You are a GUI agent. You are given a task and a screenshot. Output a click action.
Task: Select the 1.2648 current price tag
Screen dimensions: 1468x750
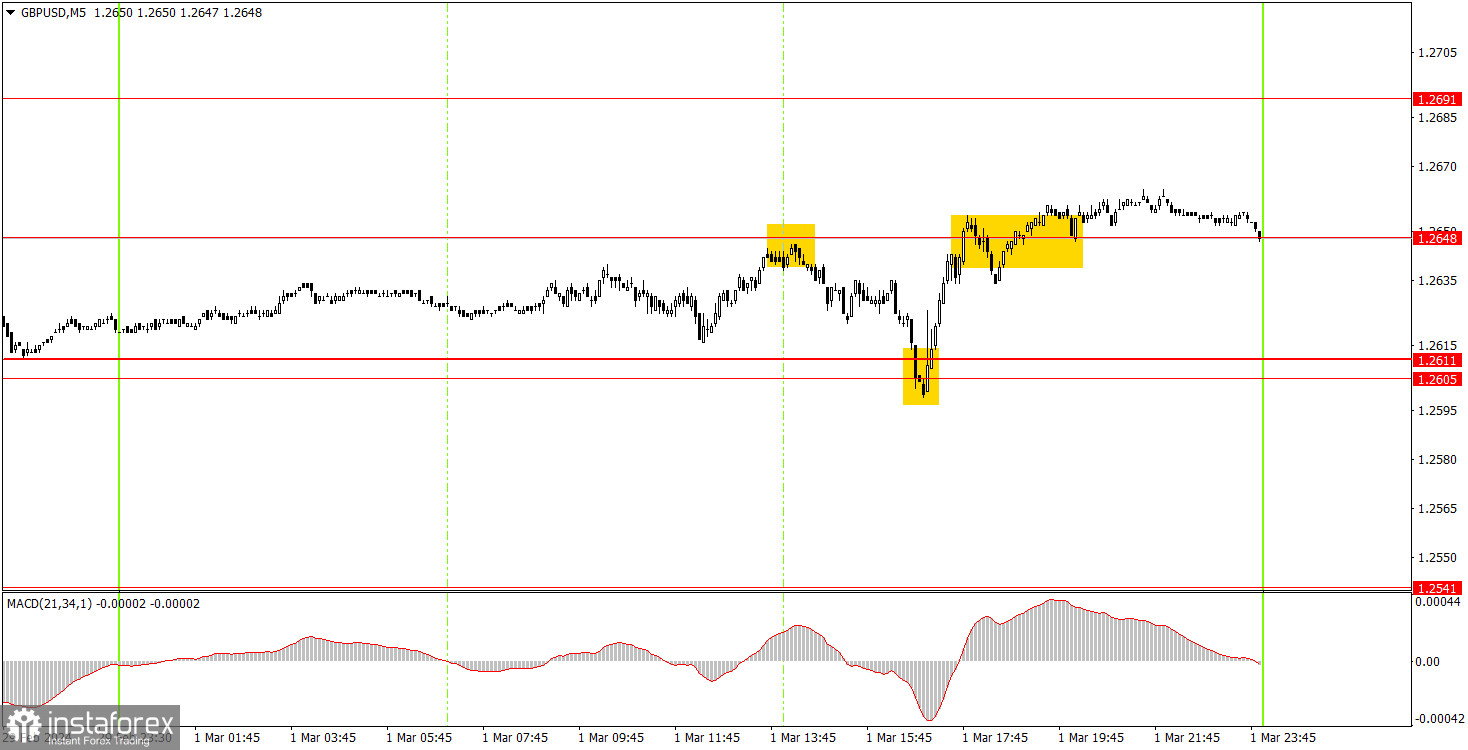(x=1437, y=238)
